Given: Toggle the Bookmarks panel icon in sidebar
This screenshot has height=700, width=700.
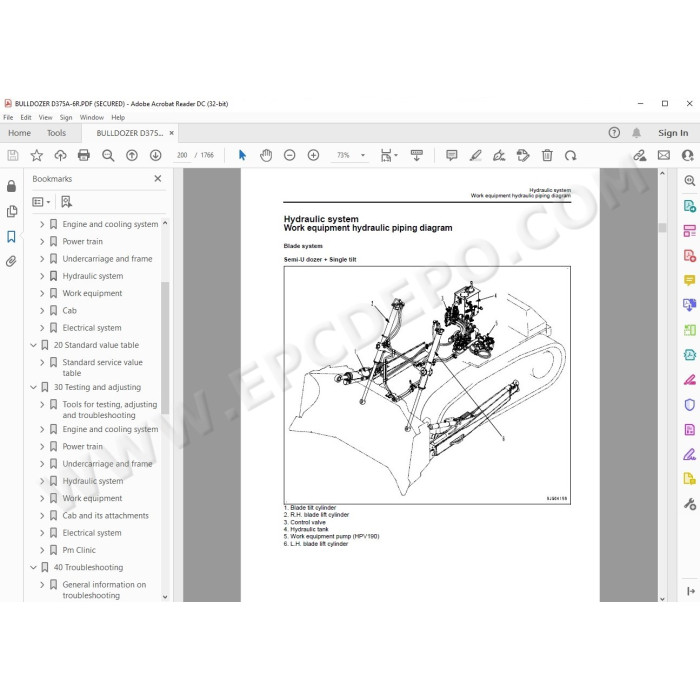Looking at the screenshot, I should [12, 236].
